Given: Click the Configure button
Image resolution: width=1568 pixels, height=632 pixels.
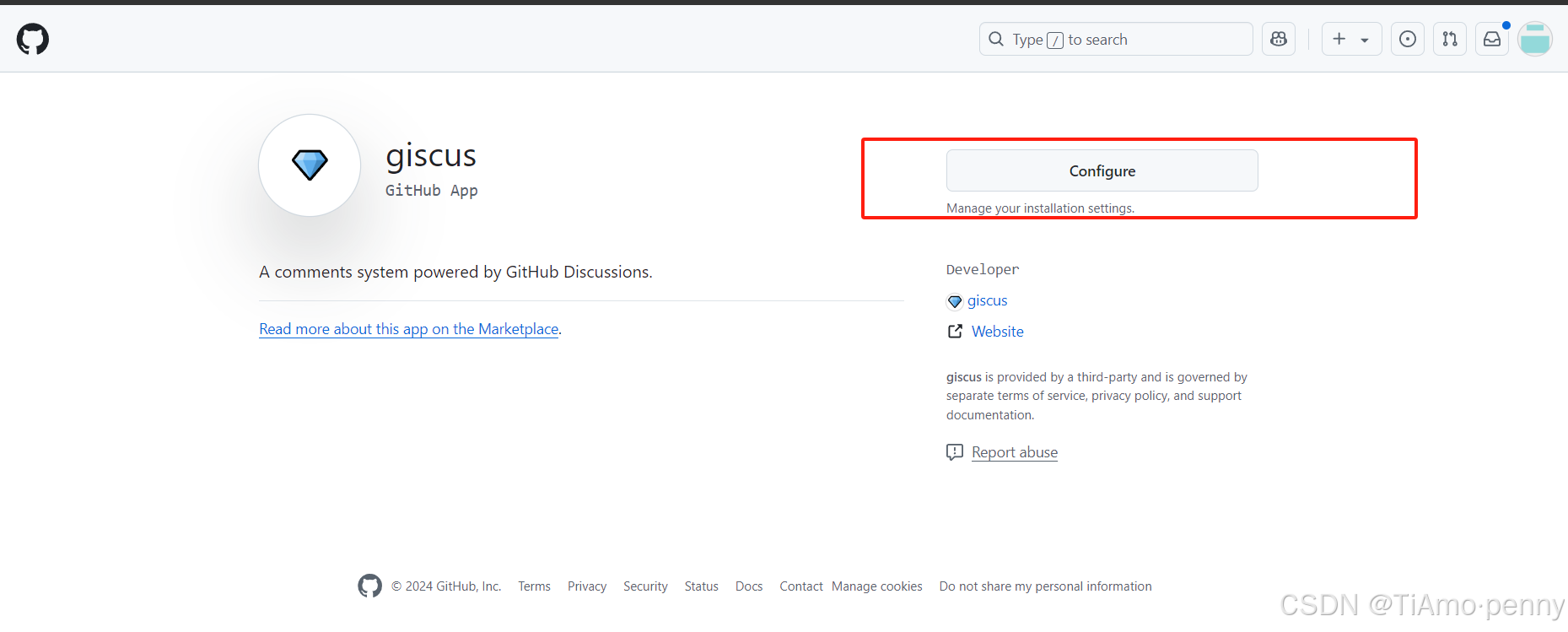Looking at the screenshot, I should (x=1102, y=170).
